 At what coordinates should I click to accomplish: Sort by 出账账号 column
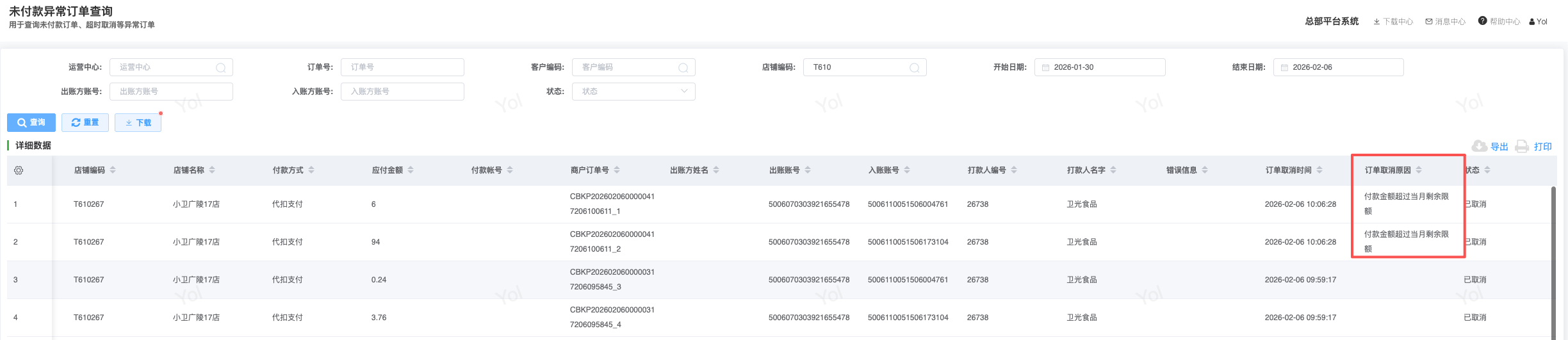click(x=808, y=170)
